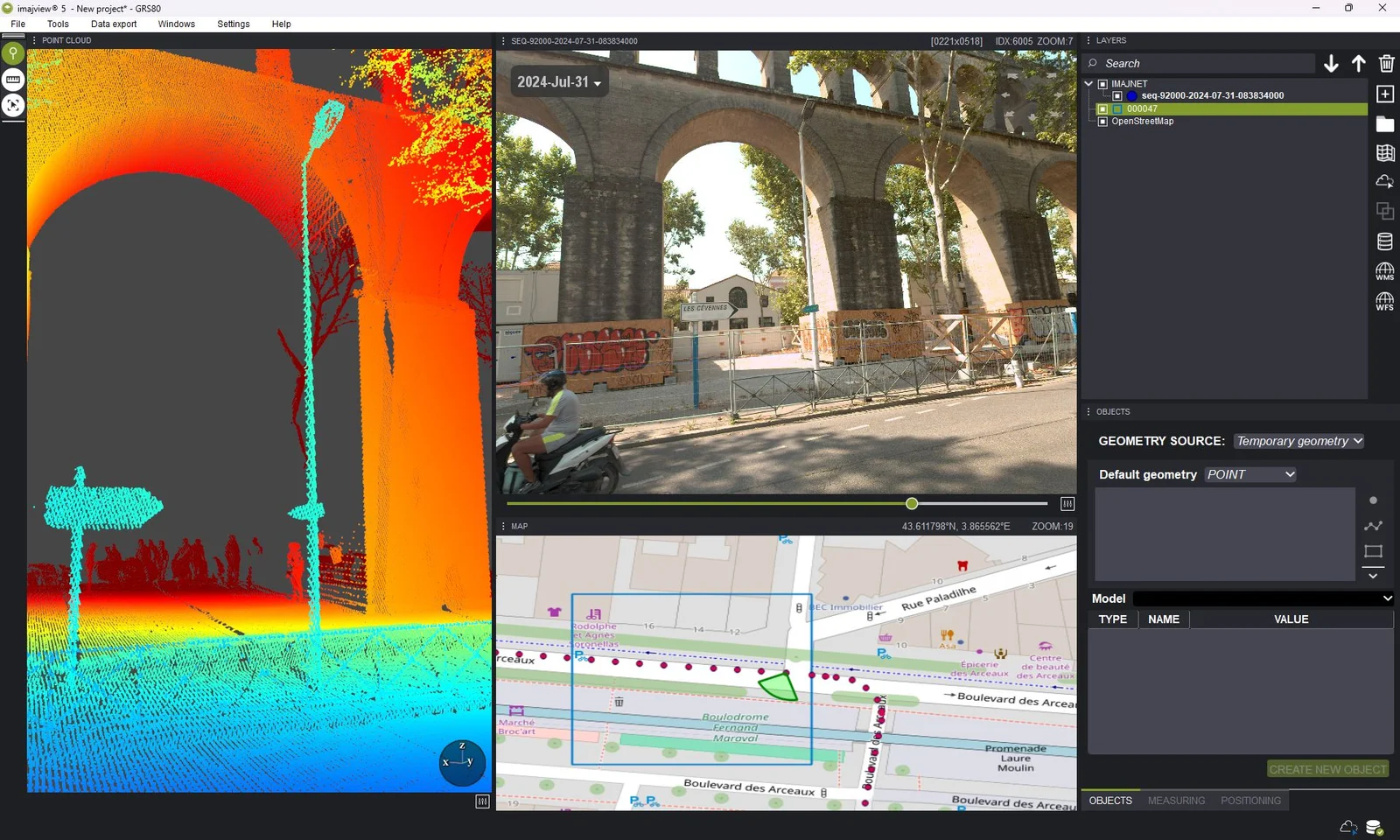
Task: Open Objects panel options dots
Action: click(1088, 411)
